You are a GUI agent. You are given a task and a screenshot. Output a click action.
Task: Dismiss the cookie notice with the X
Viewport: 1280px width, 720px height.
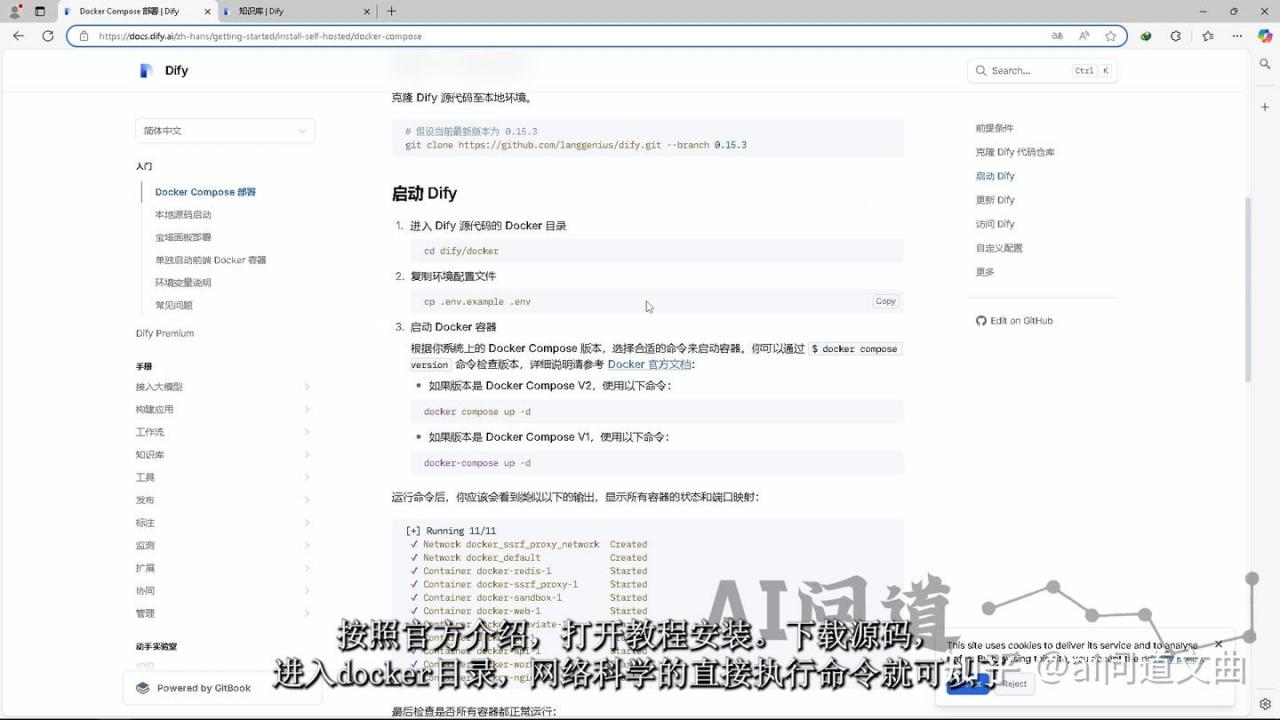pos(1218,644)
